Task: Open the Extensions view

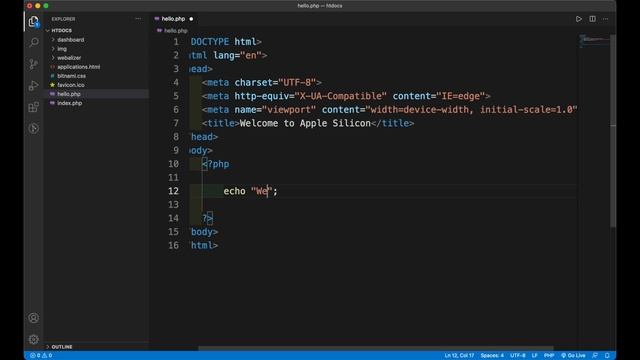Action: [34, 107]
